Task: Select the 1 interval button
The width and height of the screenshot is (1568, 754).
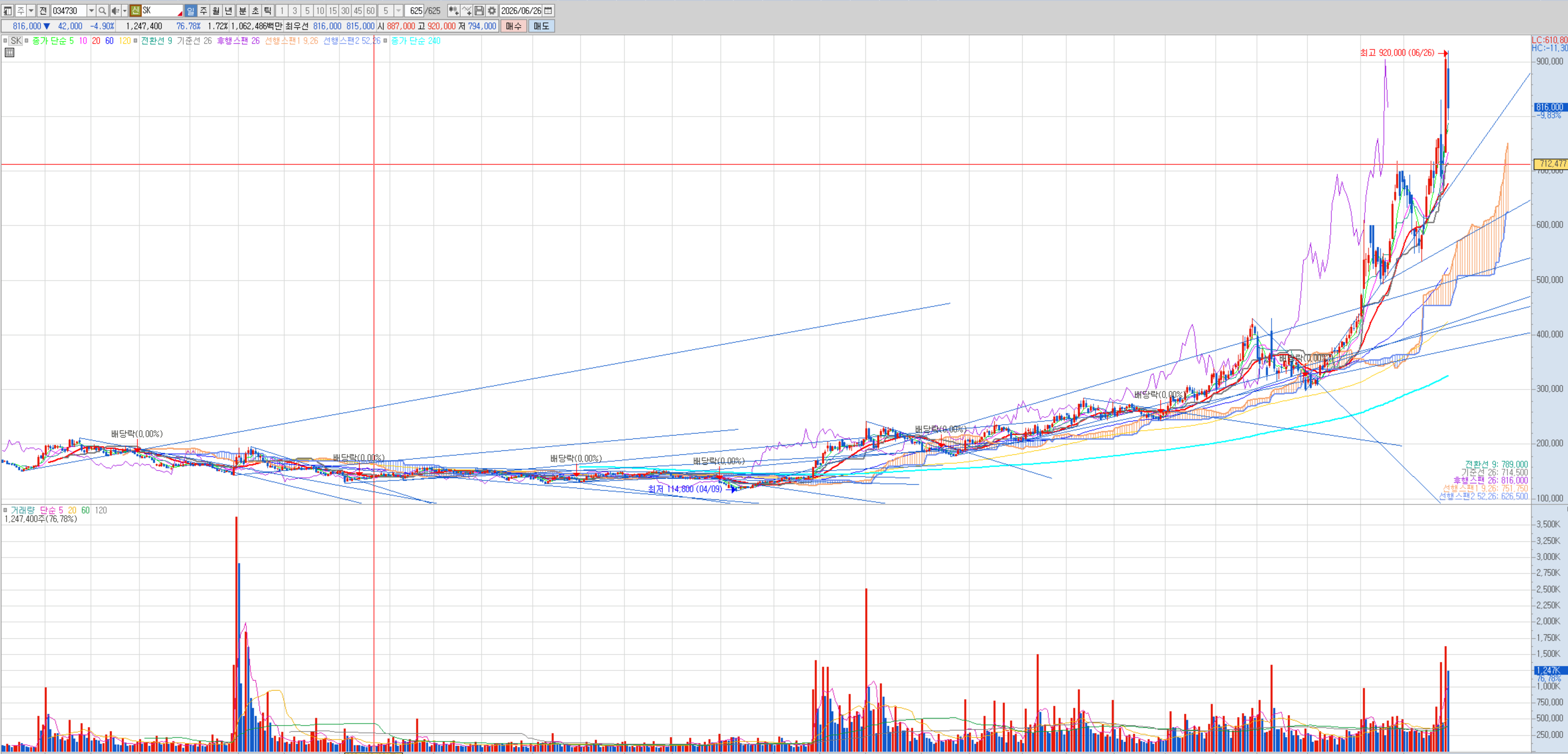Action: pos(282,11)
